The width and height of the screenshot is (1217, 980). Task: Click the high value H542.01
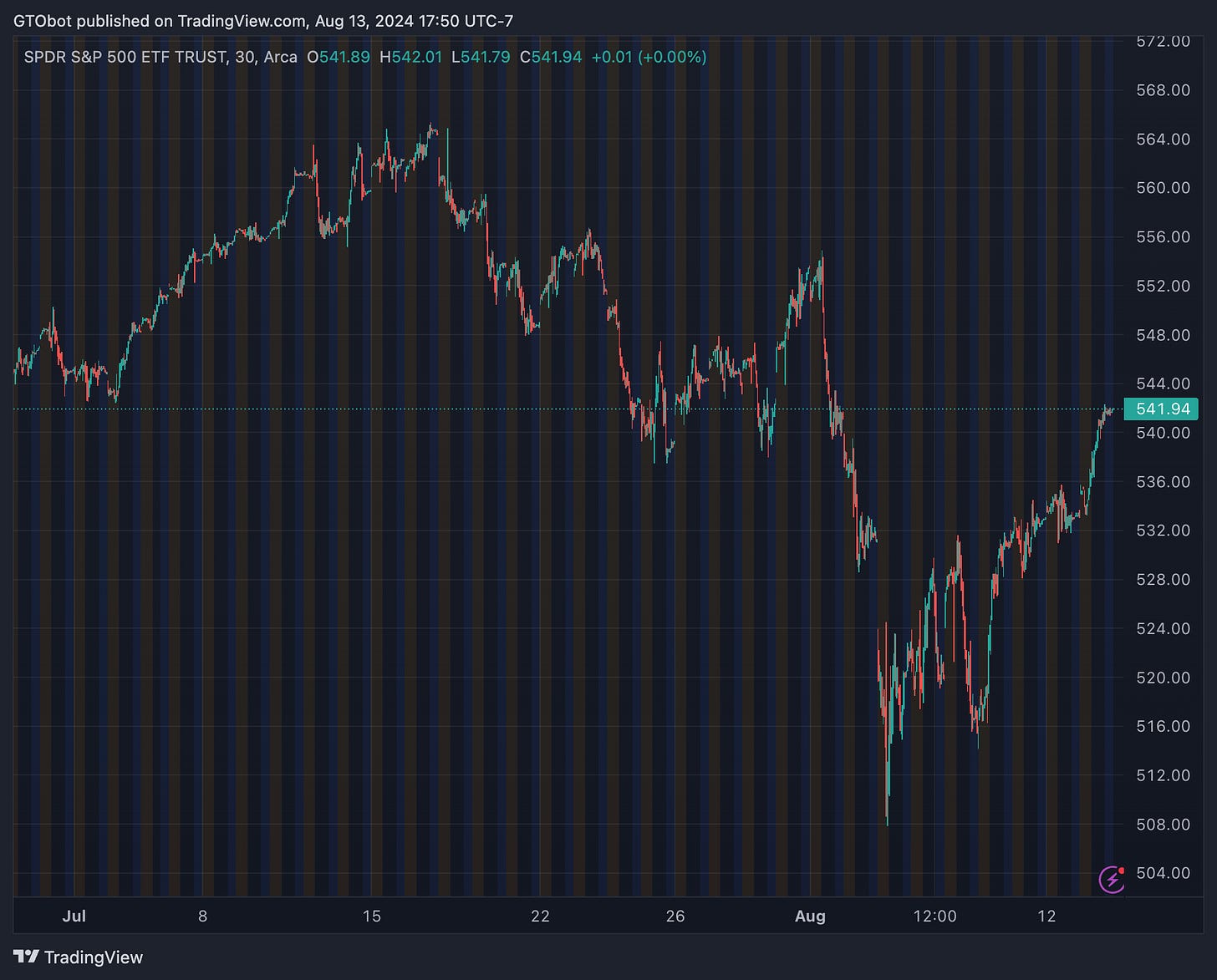point(410,57)
